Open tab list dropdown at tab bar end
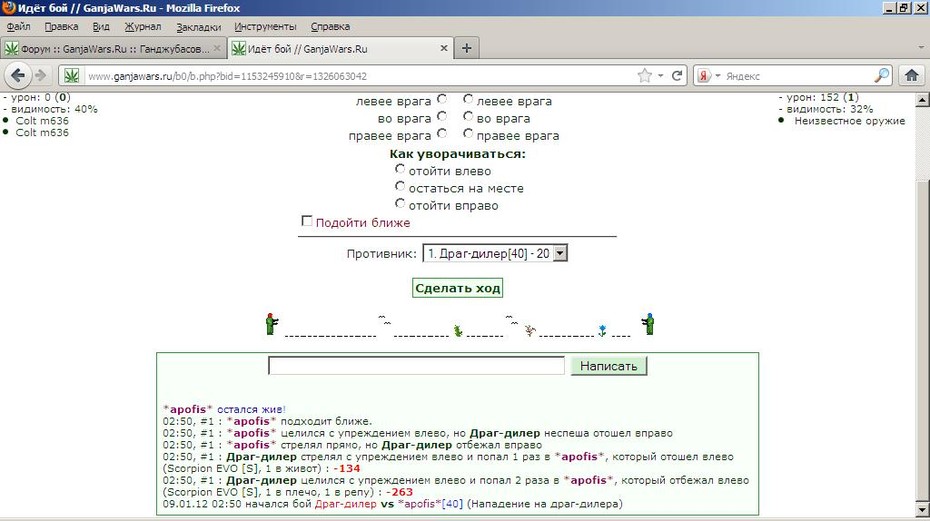 pos(921,47)
